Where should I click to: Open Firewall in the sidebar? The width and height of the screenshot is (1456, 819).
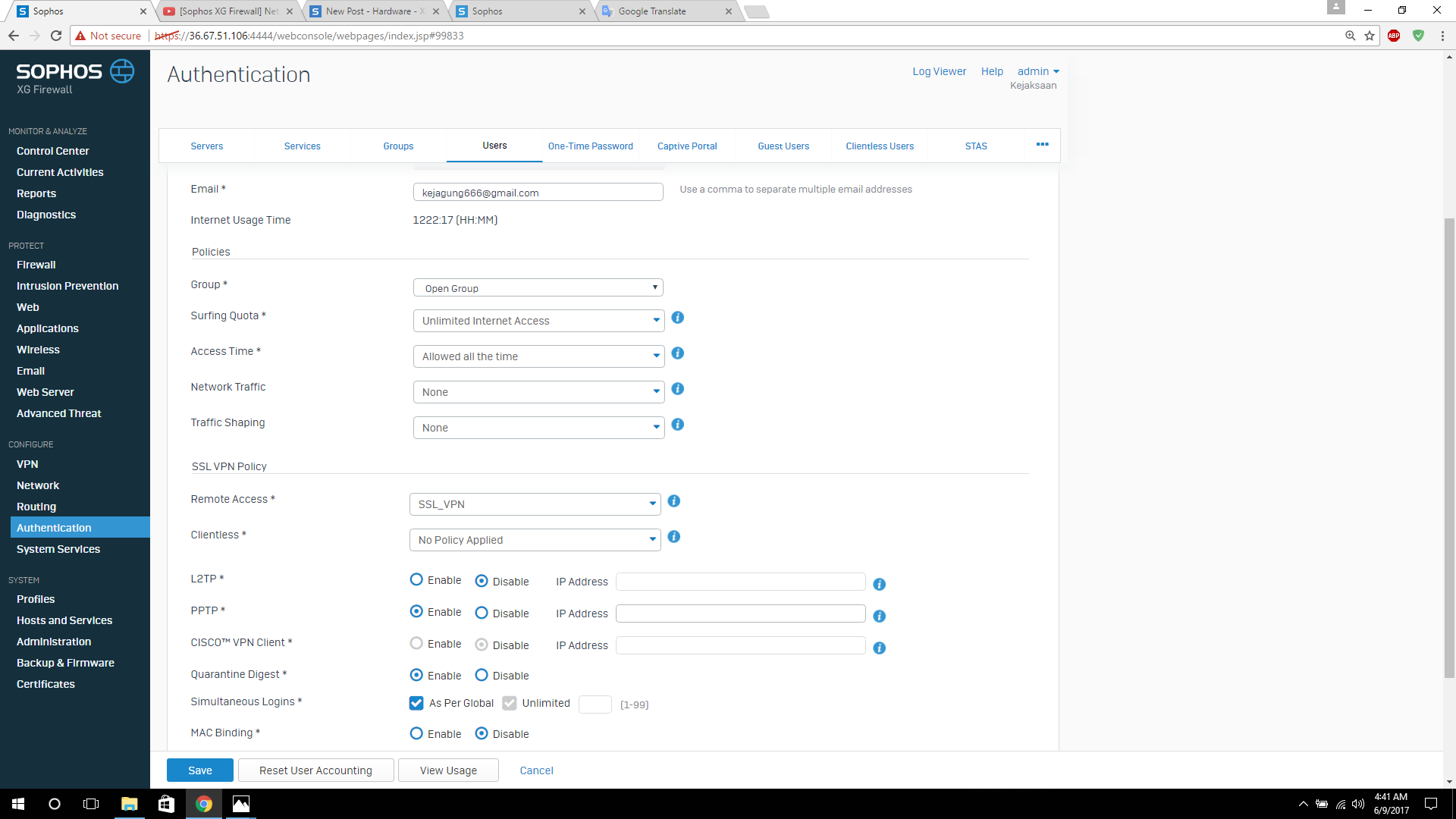pos(36,265)
